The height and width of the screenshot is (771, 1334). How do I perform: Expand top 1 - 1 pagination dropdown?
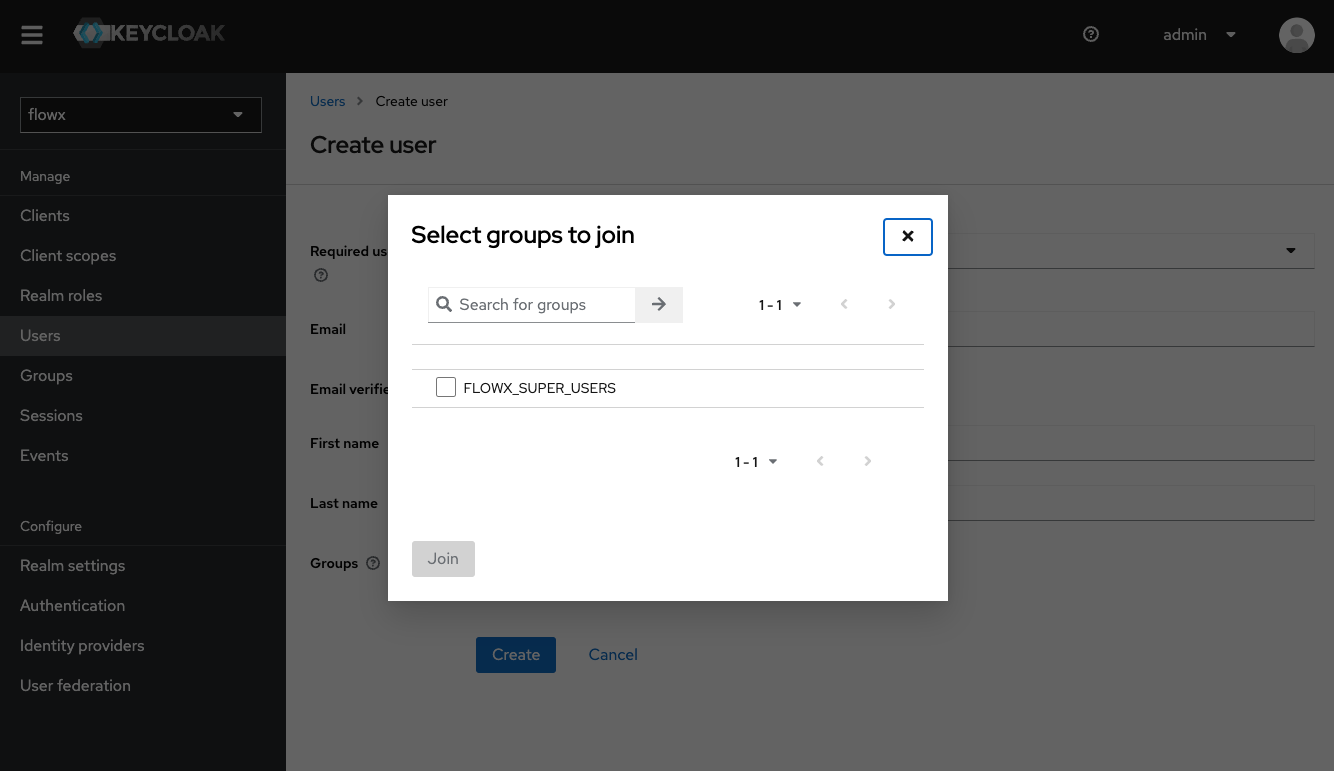780,305
